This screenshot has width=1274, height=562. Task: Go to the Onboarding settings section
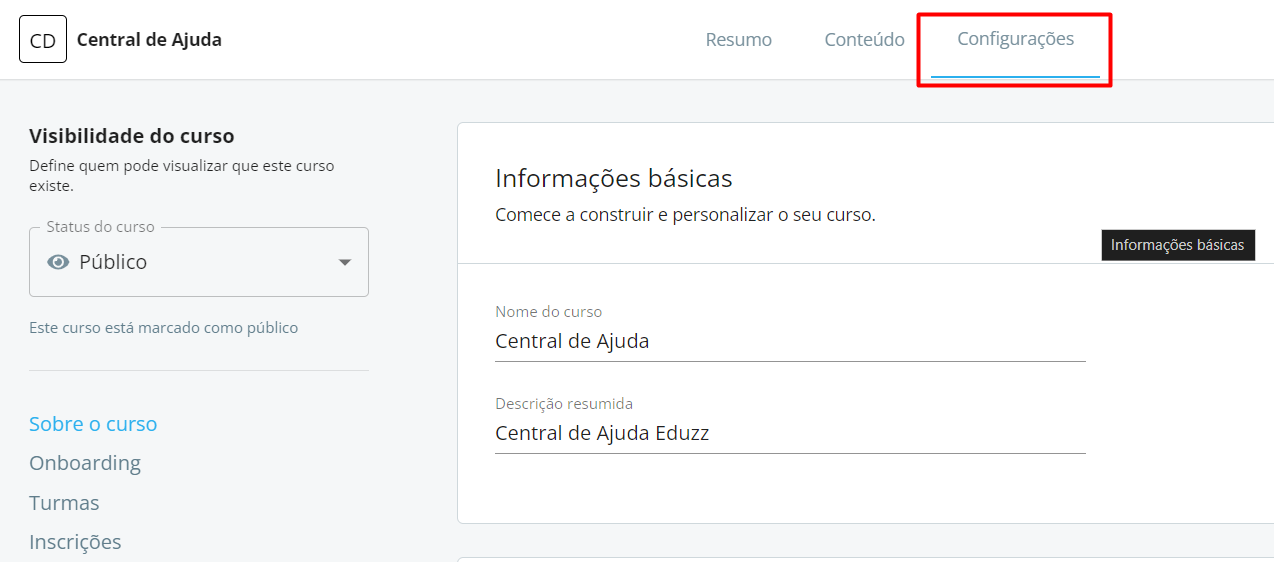(85, 463)
